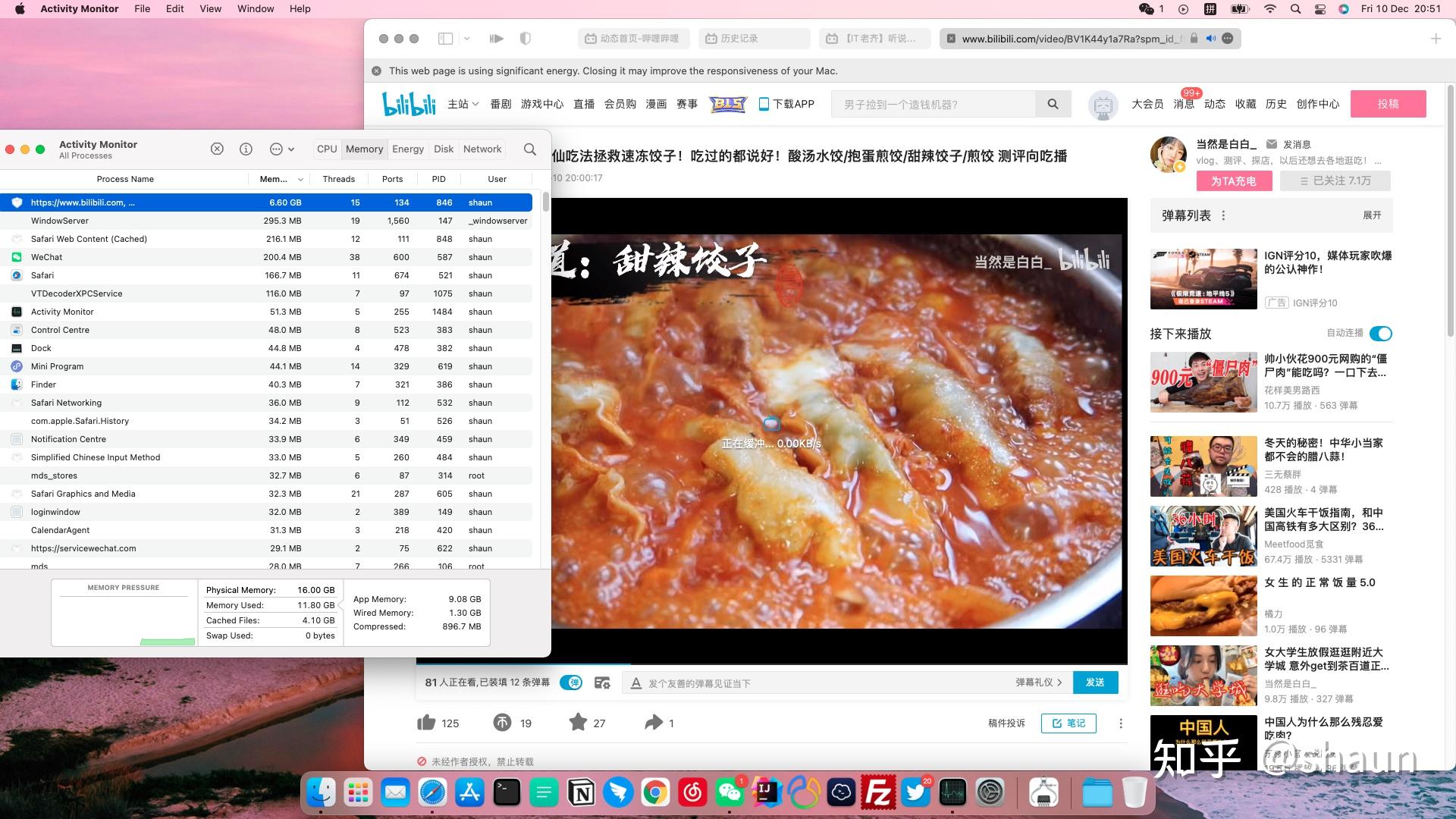Dismiss the significant energy warning banner
1456x819 pixels.
tap(376, 71)
